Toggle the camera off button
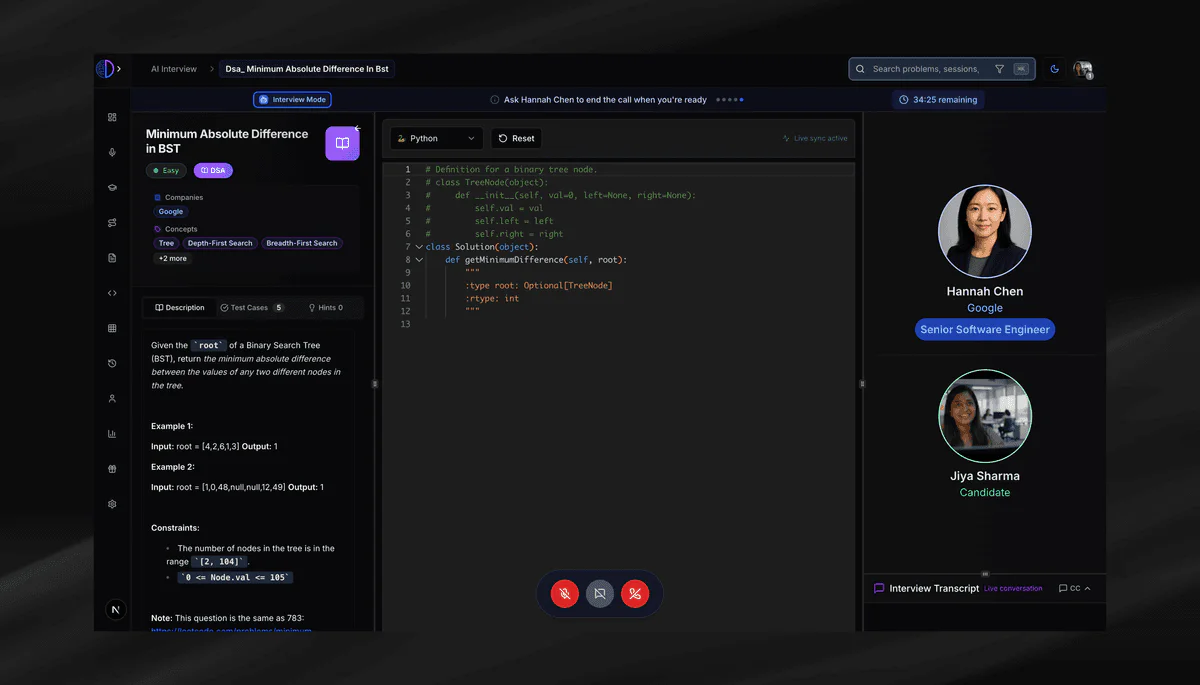This screenshot has height=685, width=1200. tap(600, 593)
